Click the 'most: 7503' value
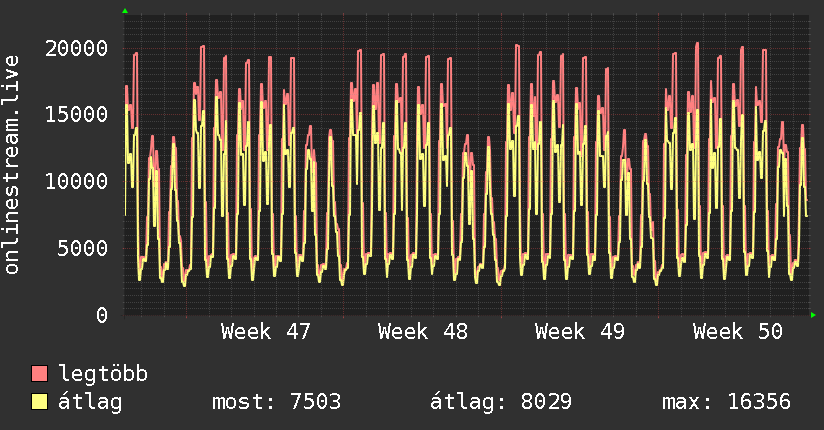Viewport: 824px width, 430px height. tap(276, 402)
